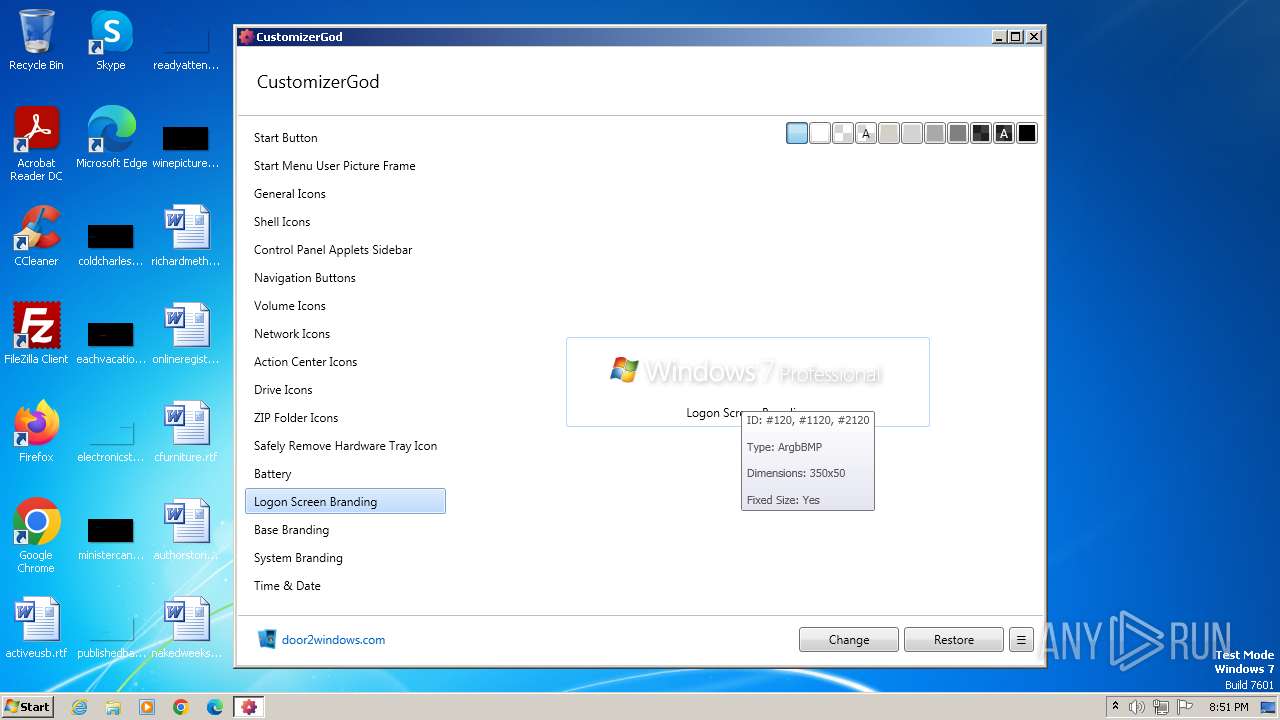Open the hamburger options menu button
This screenshot has width=1280, height=720.
tap(1021, 640)
